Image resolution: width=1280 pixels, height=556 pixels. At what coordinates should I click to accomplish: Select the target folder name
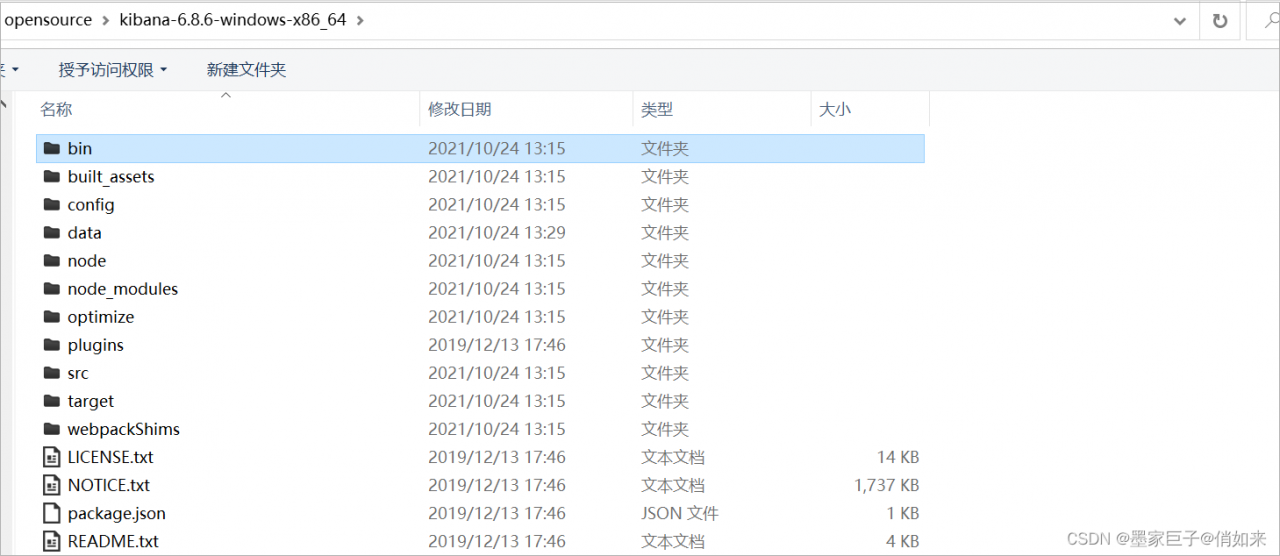tap(91, 400)
